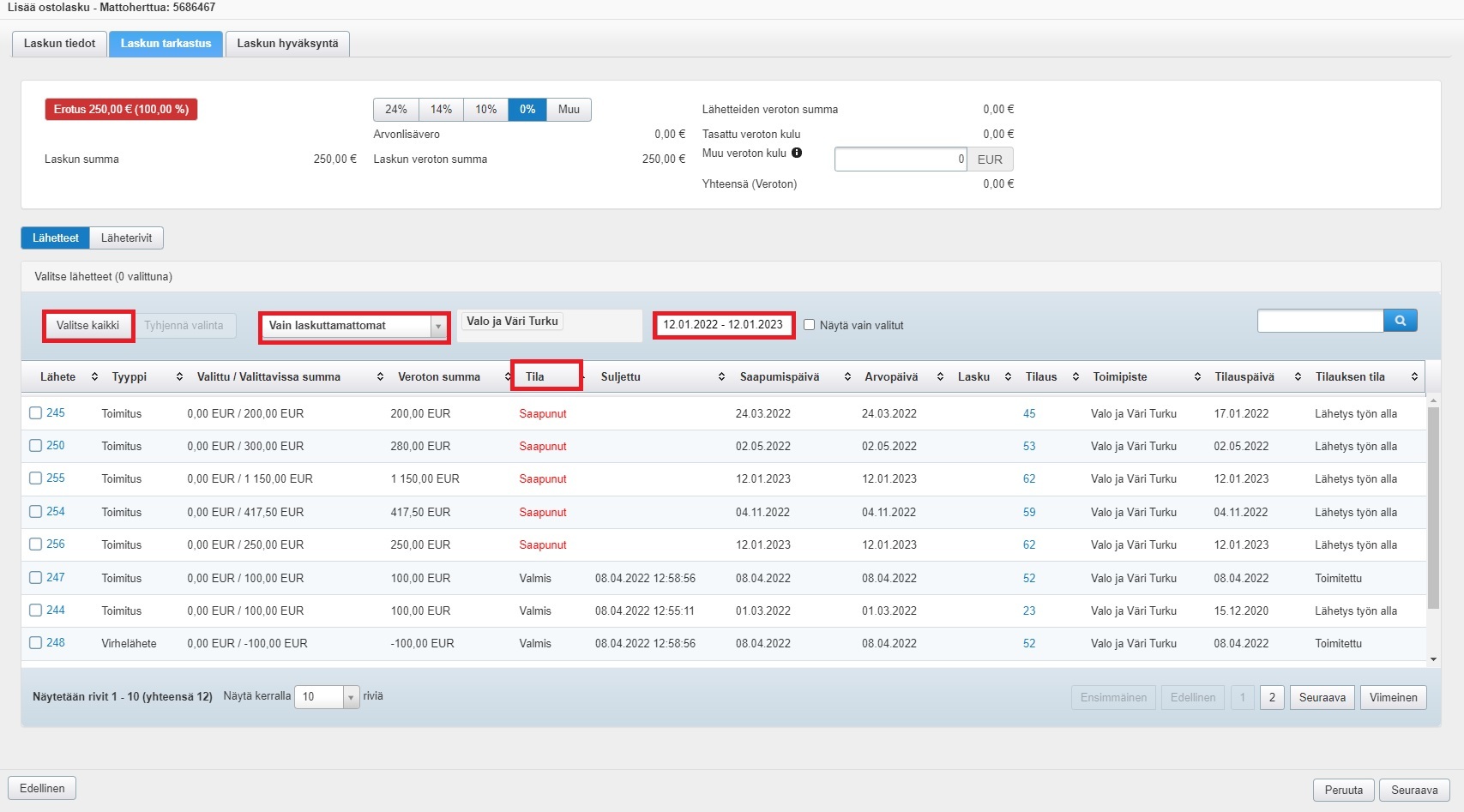
Task: Click info icon next to Muu veroton kulu
Action: (797, 153)
